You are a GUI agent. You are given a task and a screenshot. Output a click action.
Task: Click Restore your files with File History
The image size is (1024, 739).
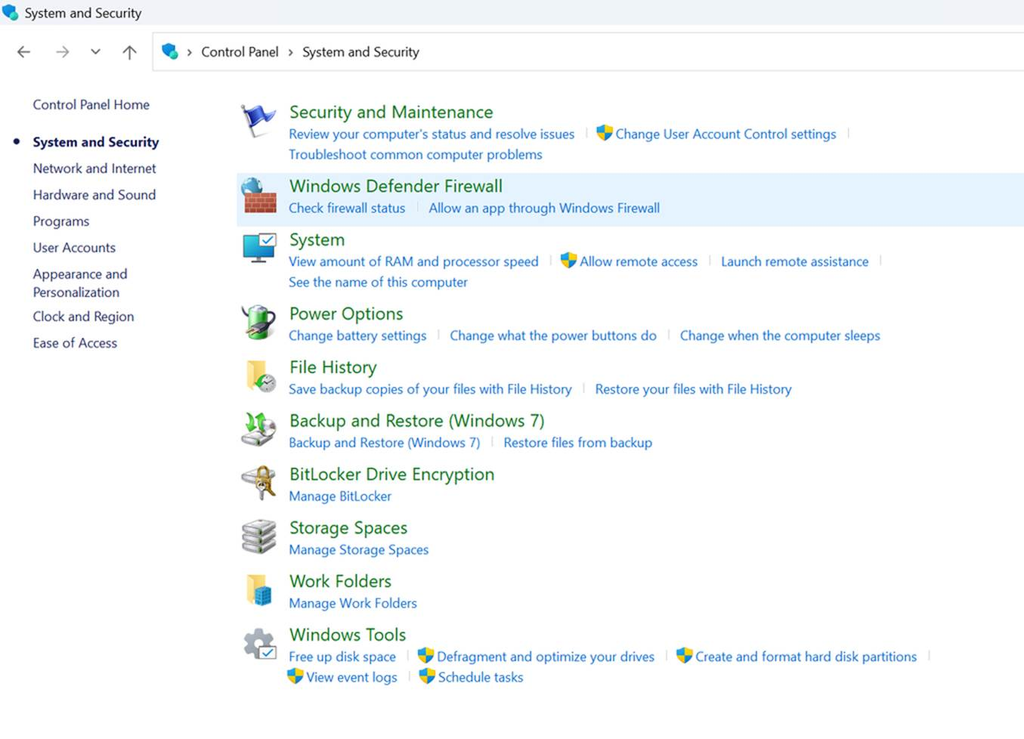click(x=693, y=389)
